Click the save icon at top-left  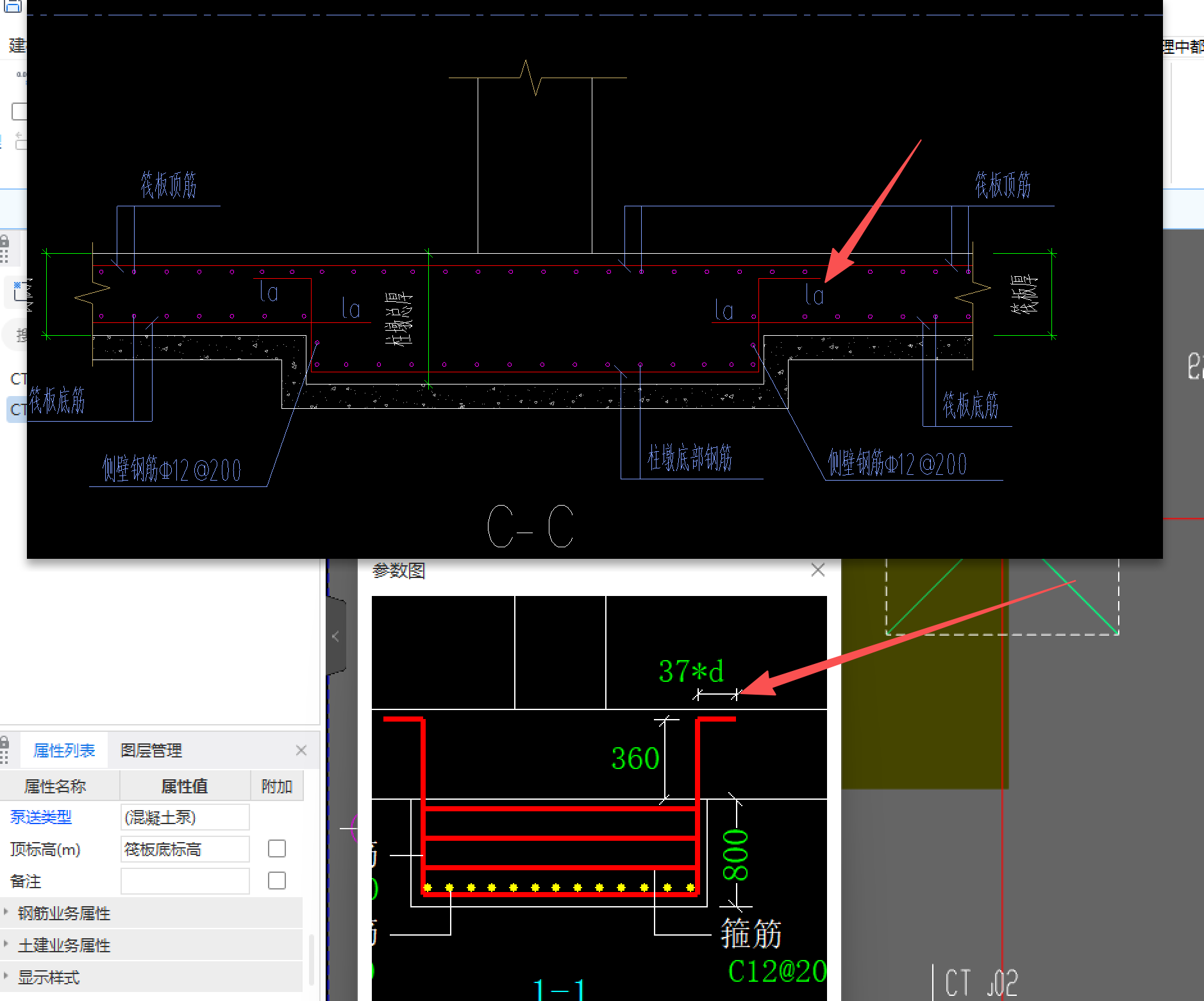pyautogui.click(x=13, y=5)
